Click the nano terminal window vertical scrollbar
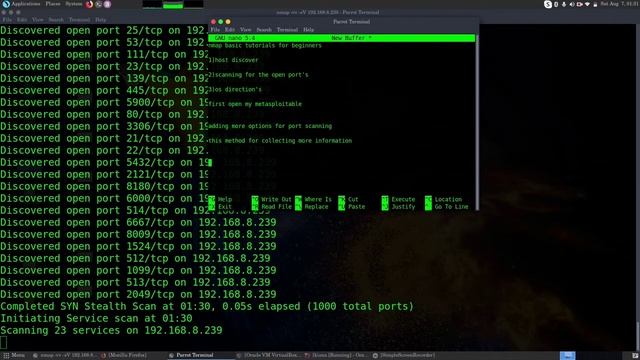Image resolution: width=640 pixels, height=360 pixels. pos(477,122)
